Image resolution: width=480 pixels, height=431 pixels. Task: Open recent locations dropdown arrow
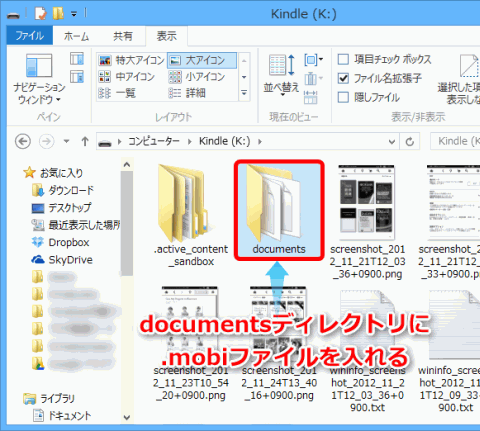coord(66,141)
